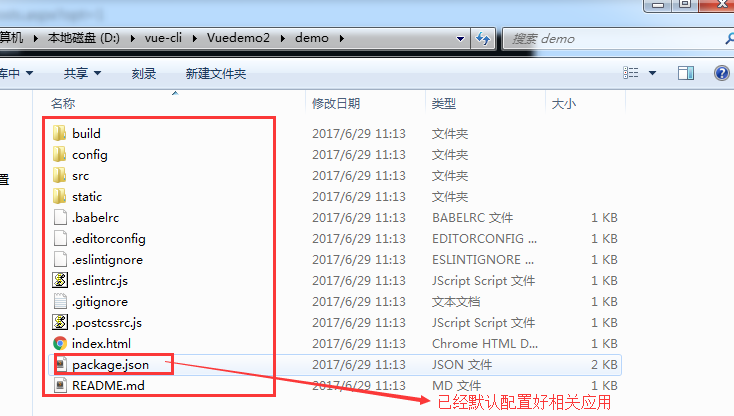Screen dimensions: 734x416
Task: Expand the arrow after vue-cli breadcrumb
Action: [195, 38]
